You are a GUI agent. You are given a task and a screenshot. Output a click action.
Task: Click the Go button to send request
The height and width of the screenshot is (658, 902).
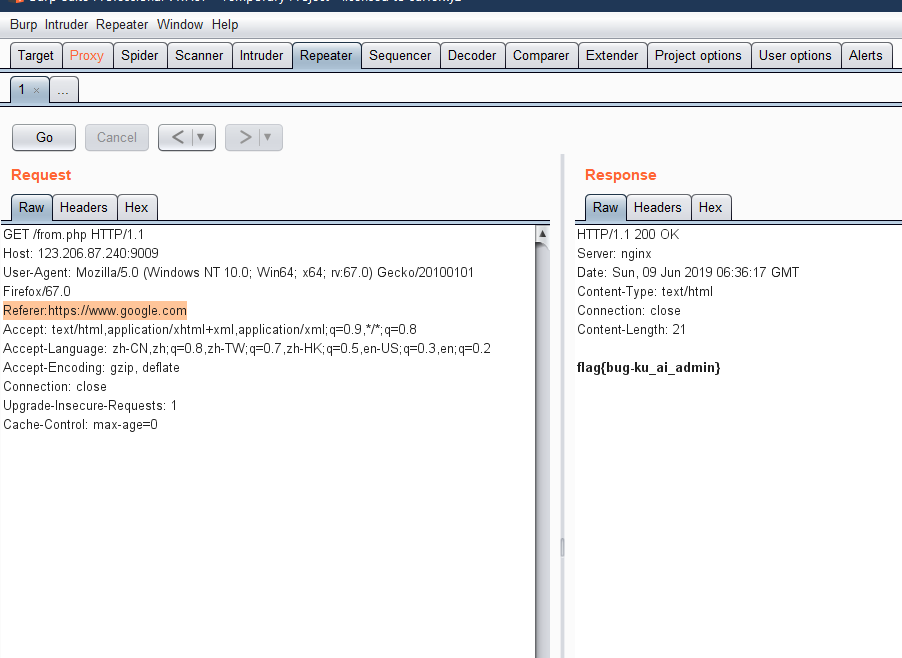point(44,137)
